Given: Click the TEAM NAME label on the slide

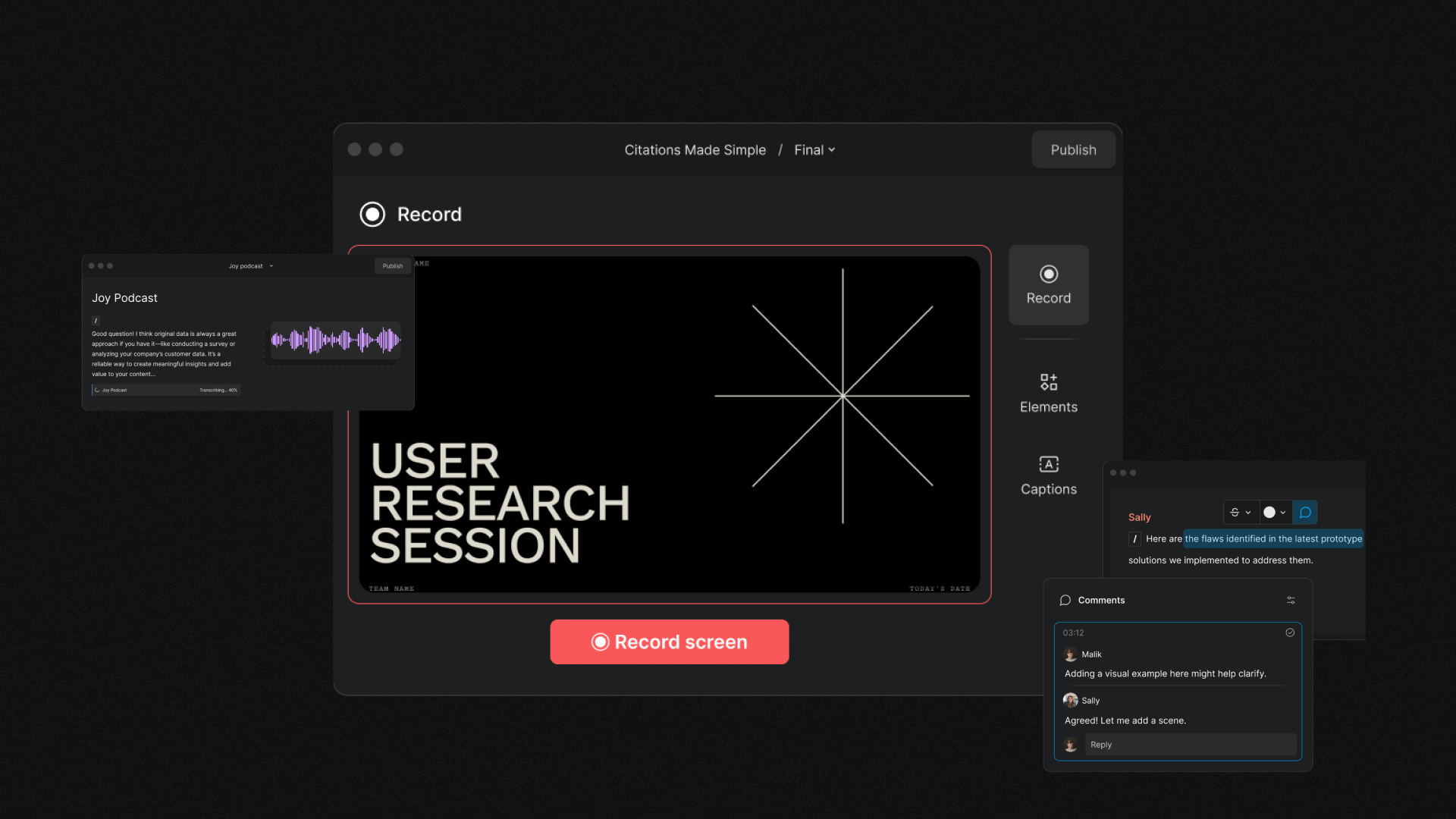Looking at the screenshot, I should [x=391, y=588].
